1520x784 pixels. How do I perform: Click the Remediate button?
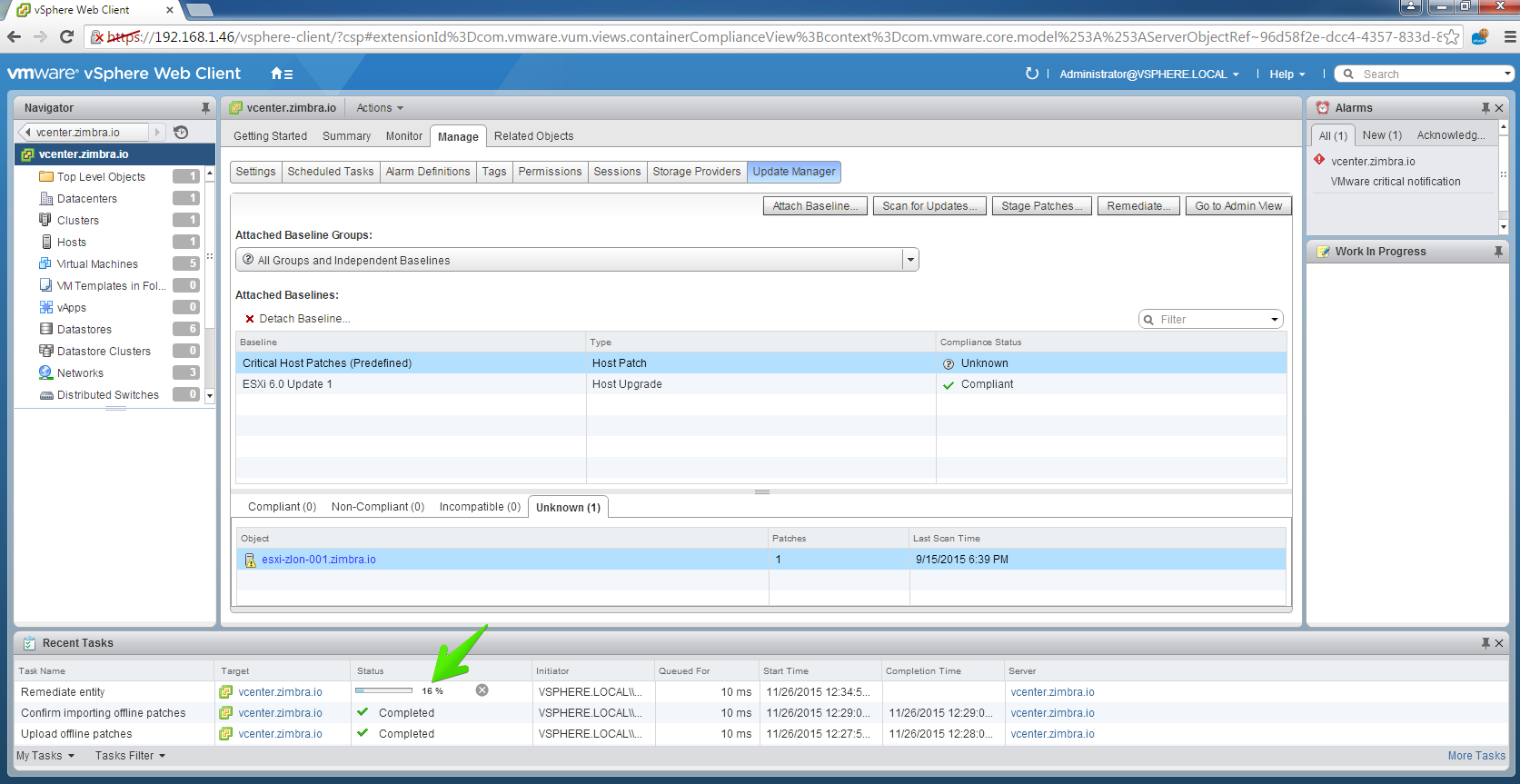(x=1138, y=206)
